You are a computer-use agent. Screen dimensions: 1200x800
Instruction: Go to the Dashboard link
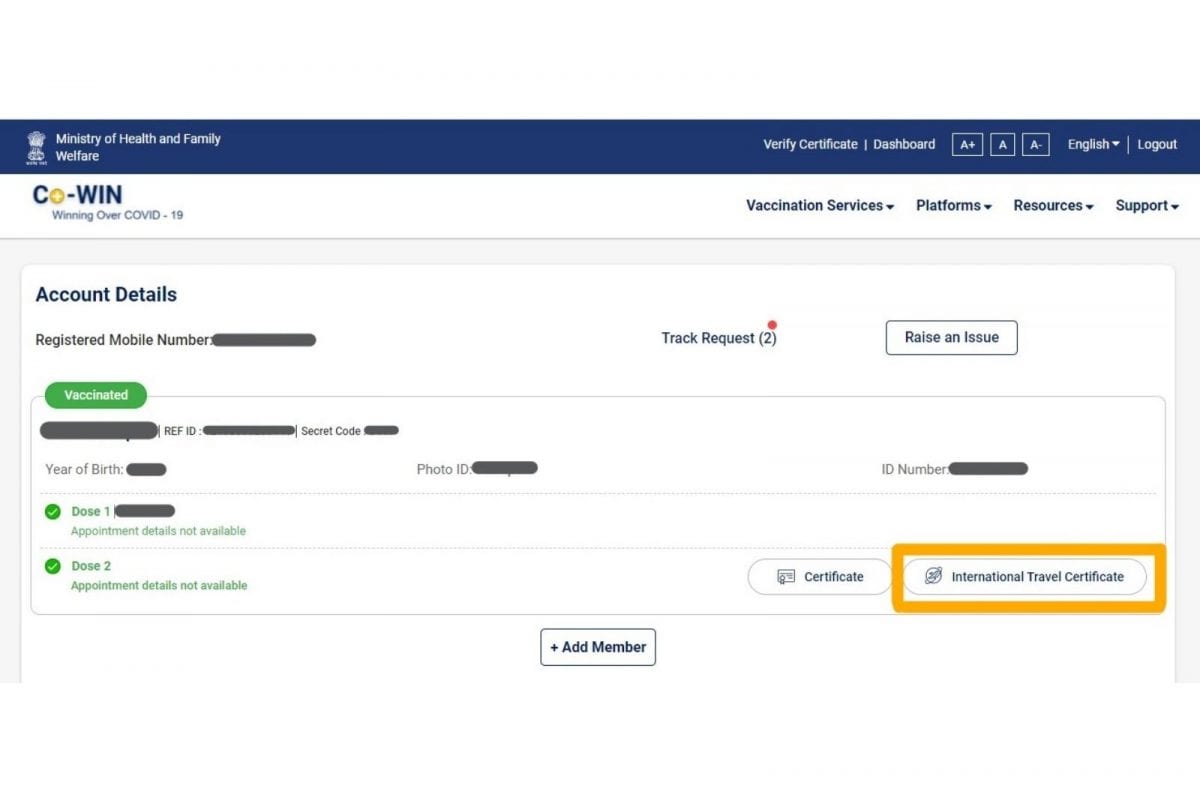[x=904, y=144]
